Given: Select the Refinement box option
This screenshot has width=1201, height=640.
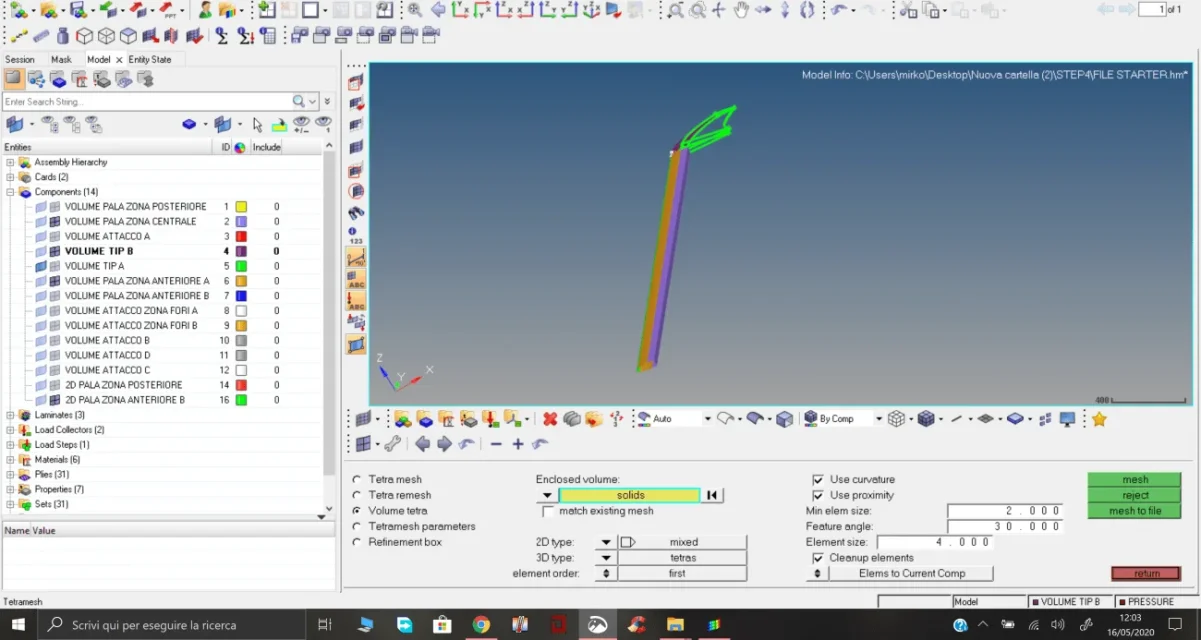Looking at the screenshot, I should click(357, 542).
